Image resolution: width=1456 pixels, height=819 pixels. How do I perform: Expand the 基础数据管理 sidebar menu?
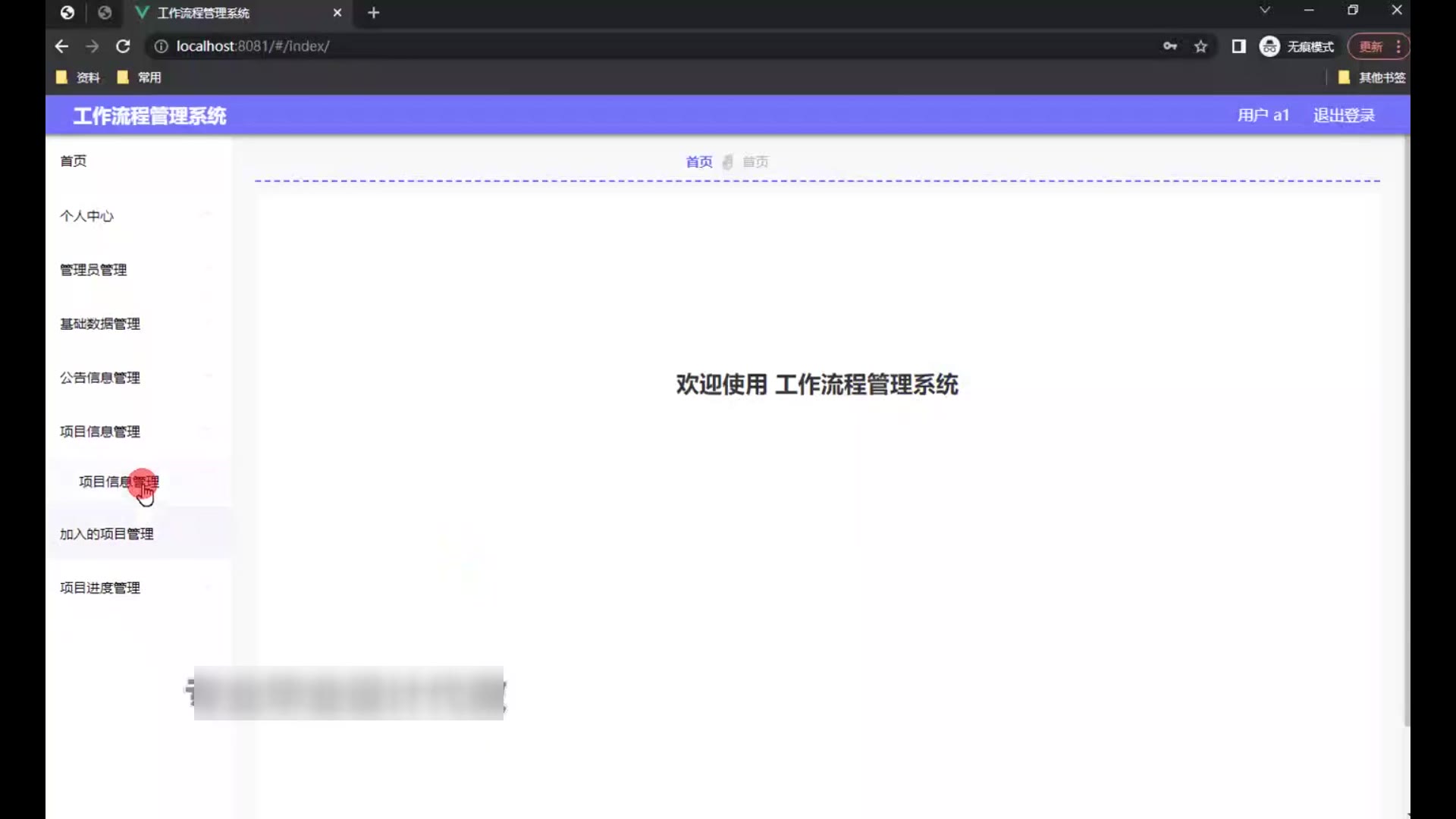pyautogui.click(x=100, y=324)
